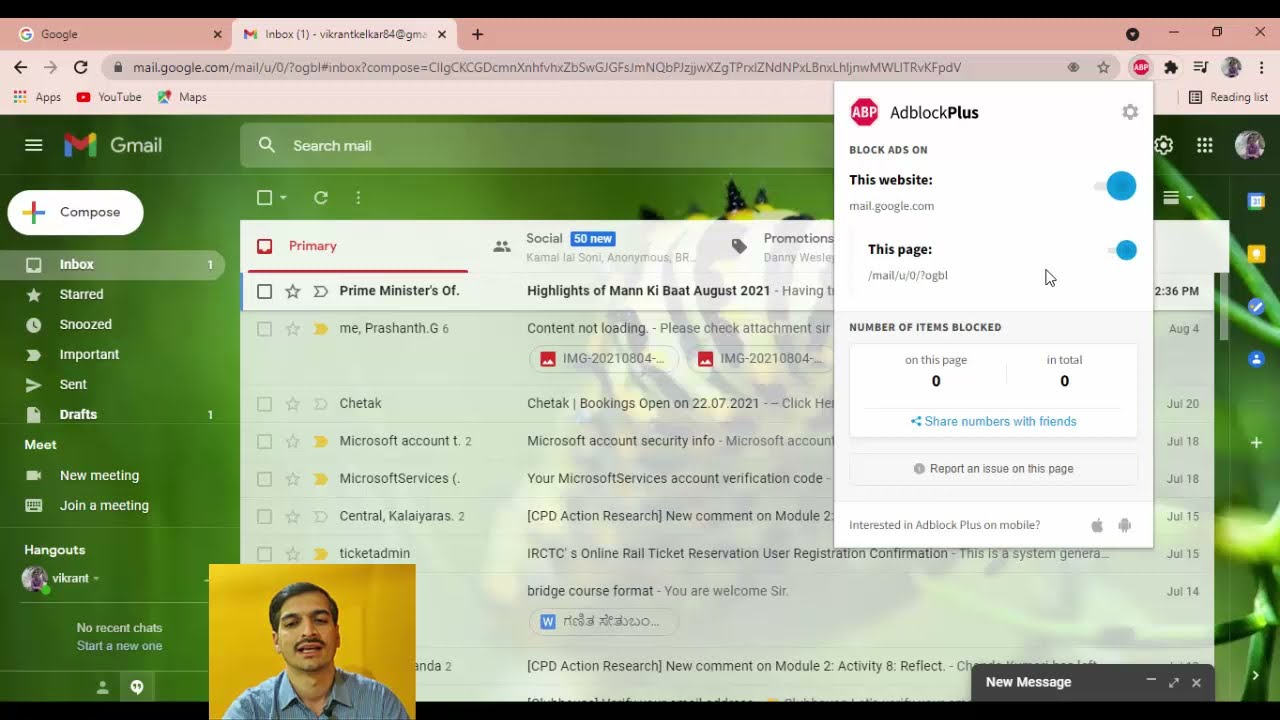The height and width of the screenshot is (720, 1280).
Task: Open the YouTube bookmark
Action: pyautogui.click(x=109, y=97)
